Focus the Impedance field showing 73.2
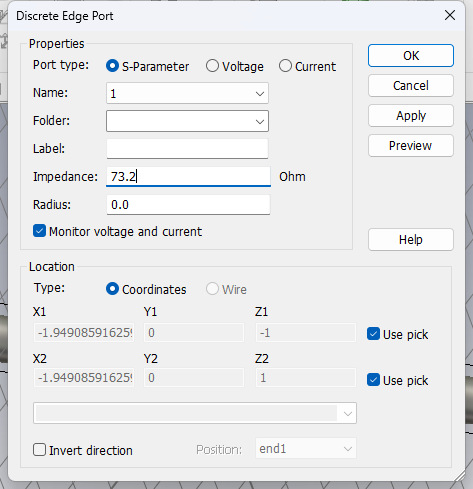 (188, 176)
